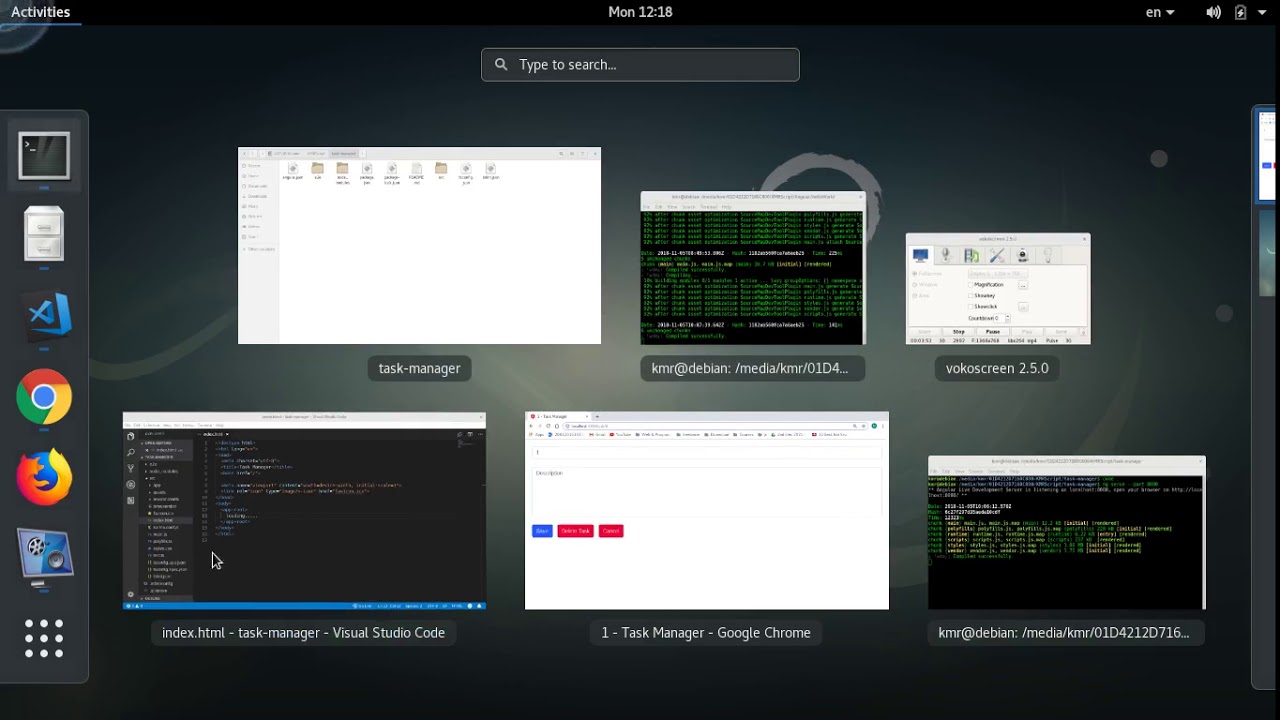This screenshot has height=720, width=1280.
Task: Launch the Files file manager from dock
Action: 44,235
